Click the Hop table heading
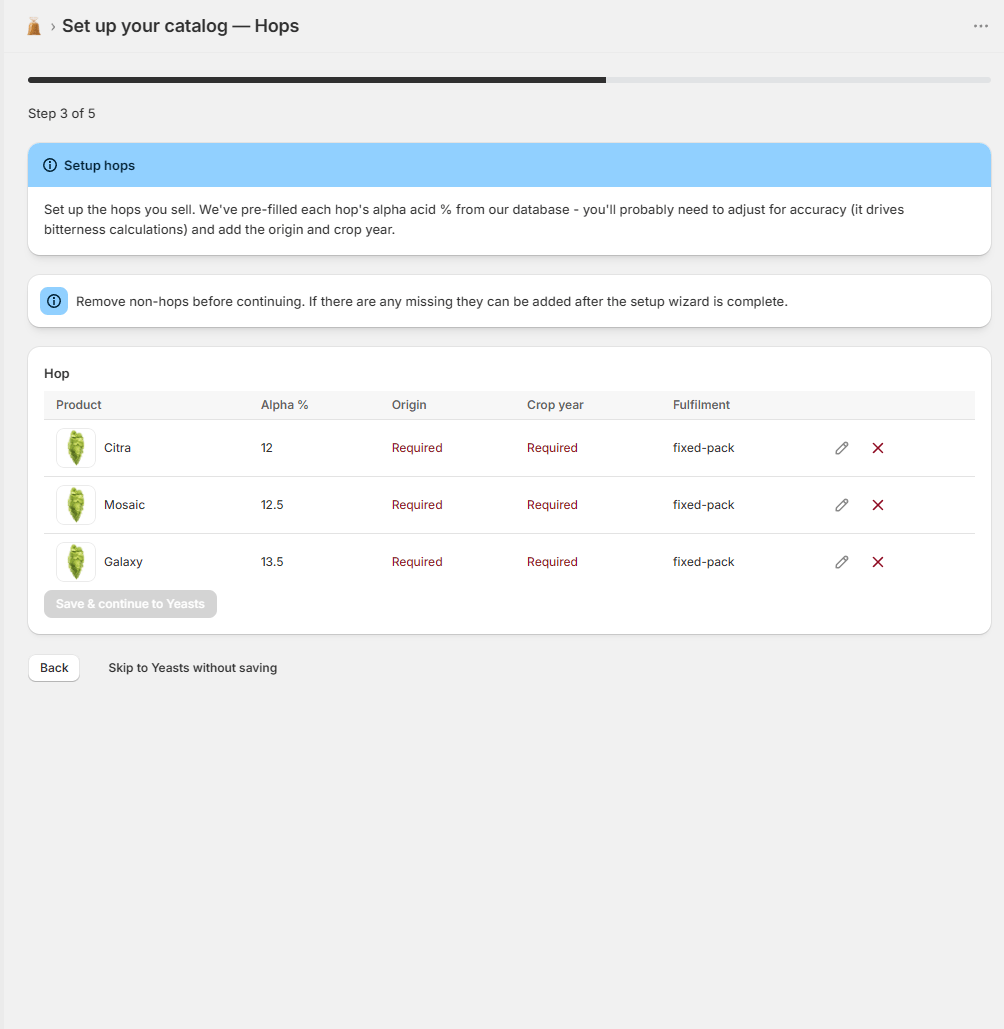The height and width of the screenshot is (1029, 1004). (56, 373)
